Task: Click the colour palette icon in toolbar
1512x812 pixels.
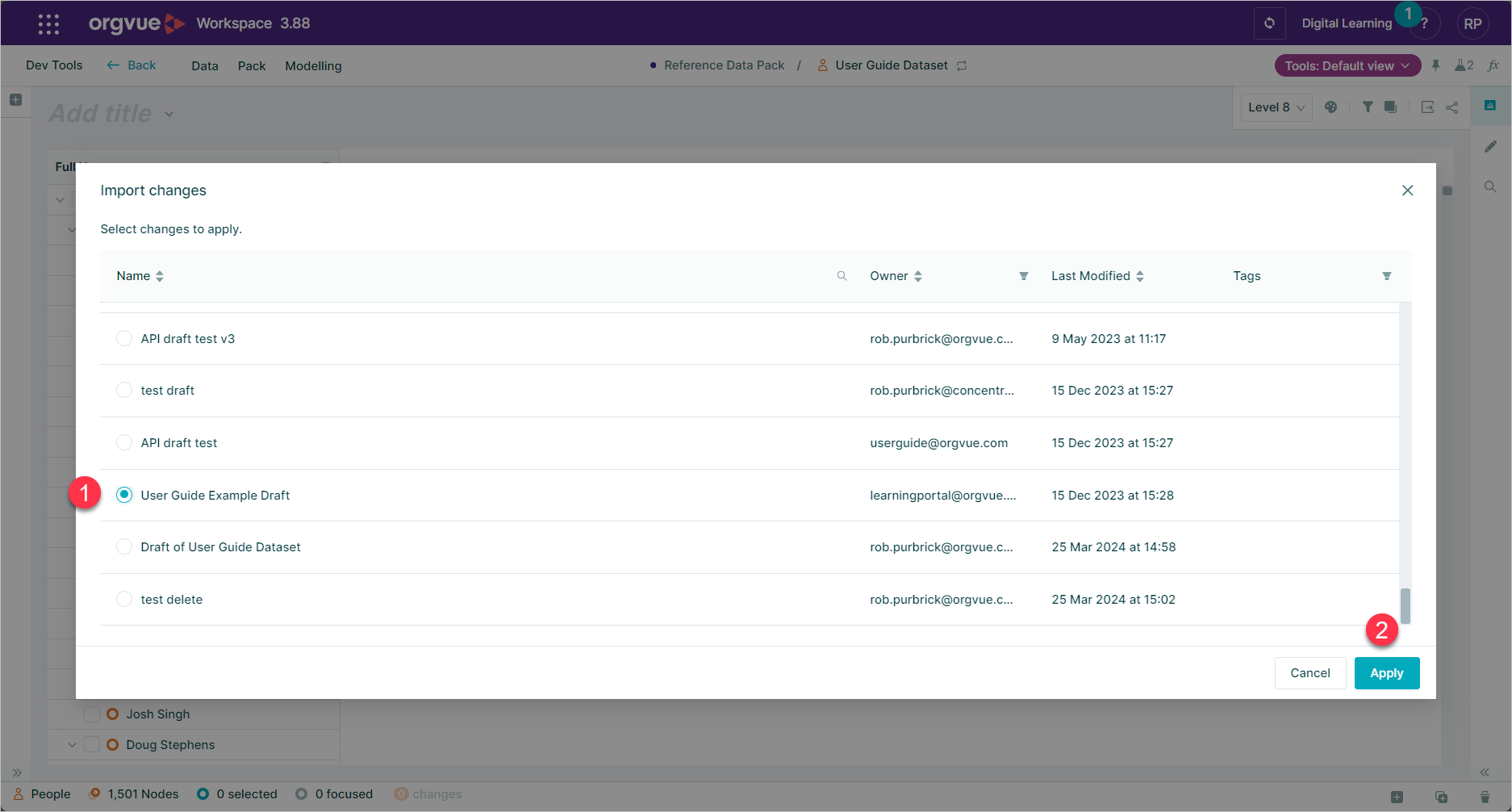Action: (1331, 107)
